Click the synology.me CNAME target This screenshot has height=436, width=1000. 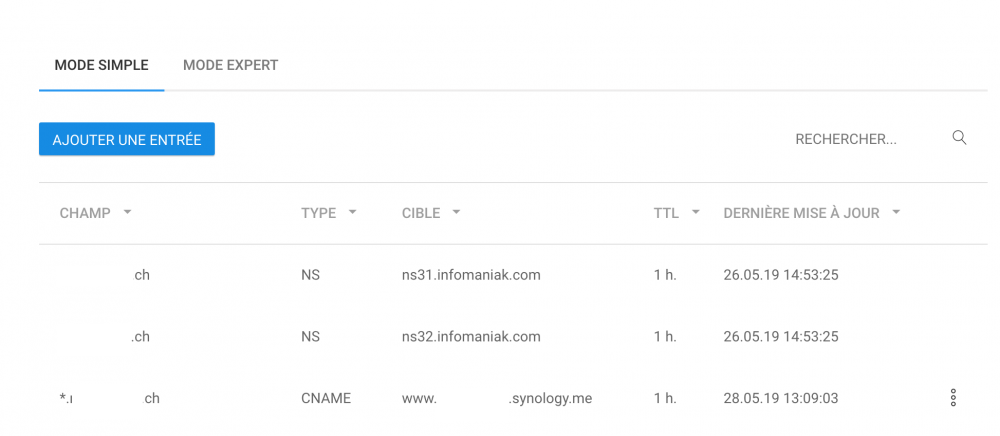click(x=497, y=398)
